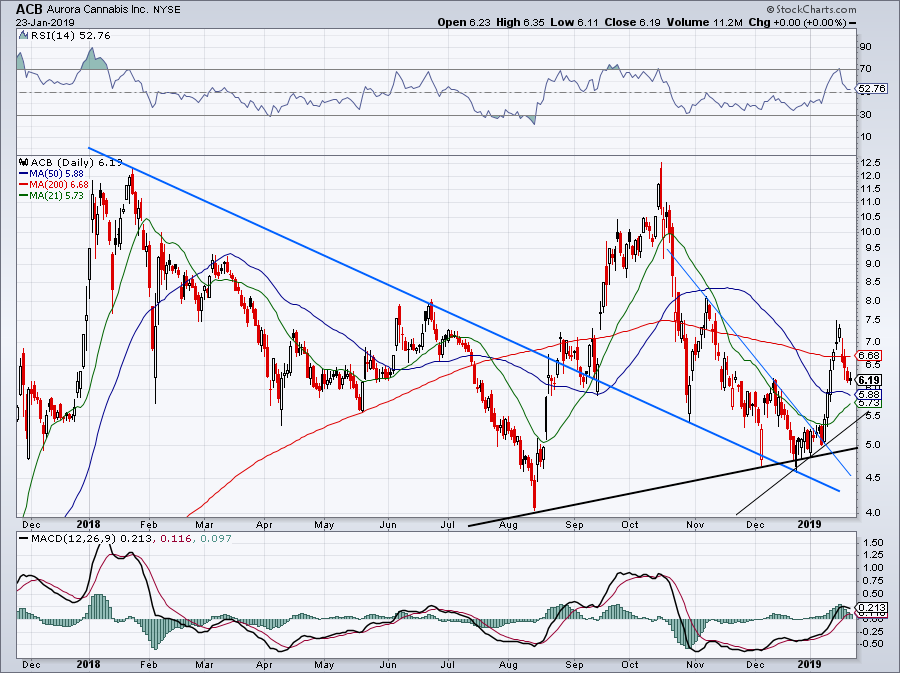The width and height of the screenshot is (900, 673).
Task: Click the 'MA(21) 5.73' legend entry
Action: click(x=56, y=196)
